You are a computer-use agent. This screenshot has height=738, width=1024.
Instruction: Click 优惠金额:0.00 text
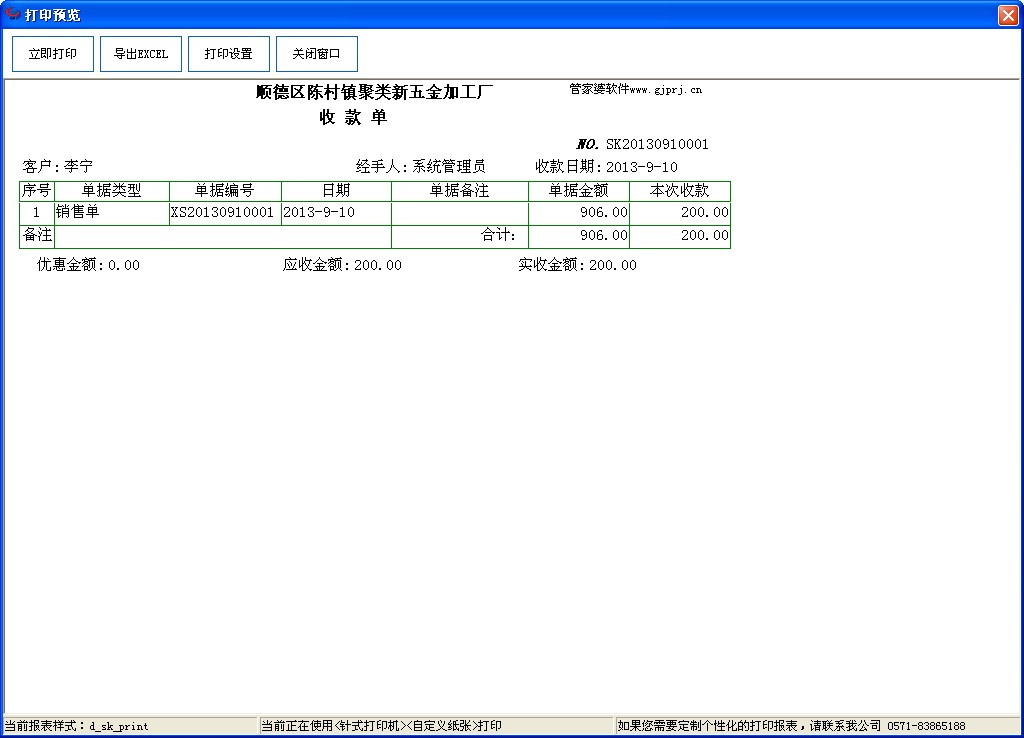tap(88, 265)
